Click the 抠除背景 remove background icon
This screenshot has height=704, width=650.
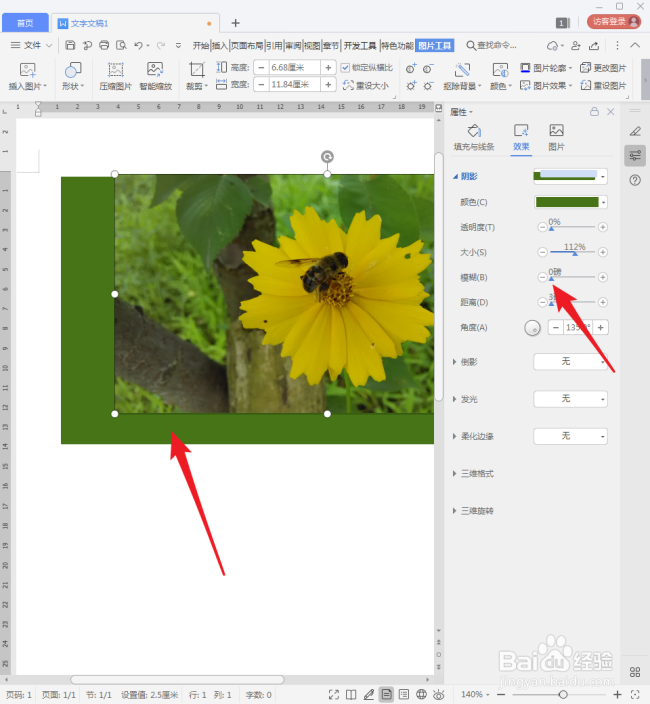point(462,76)
